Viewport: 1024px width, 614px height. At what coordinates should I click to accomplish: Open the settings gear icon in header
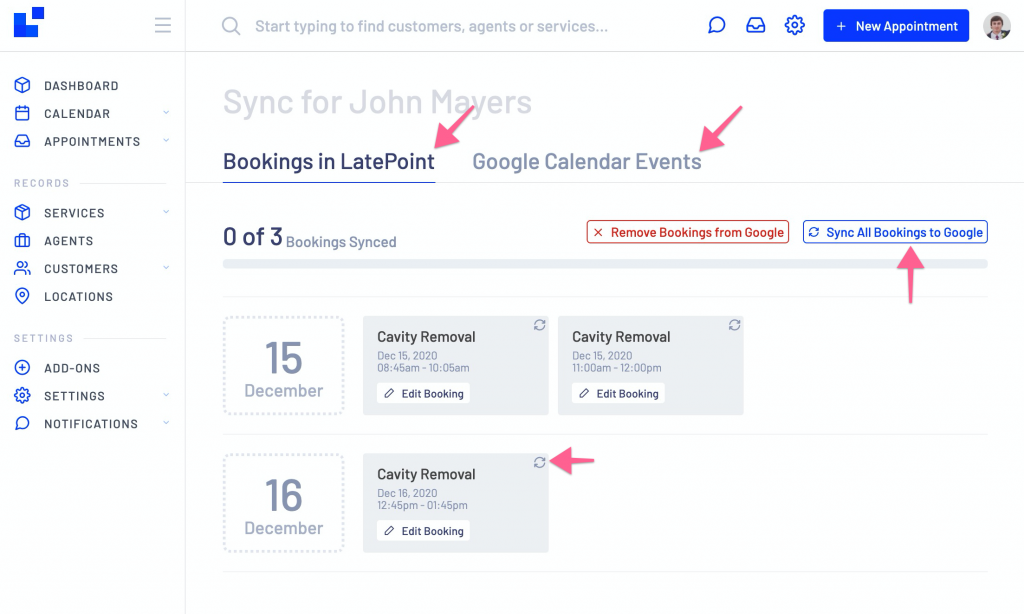[x=795, y=25]
